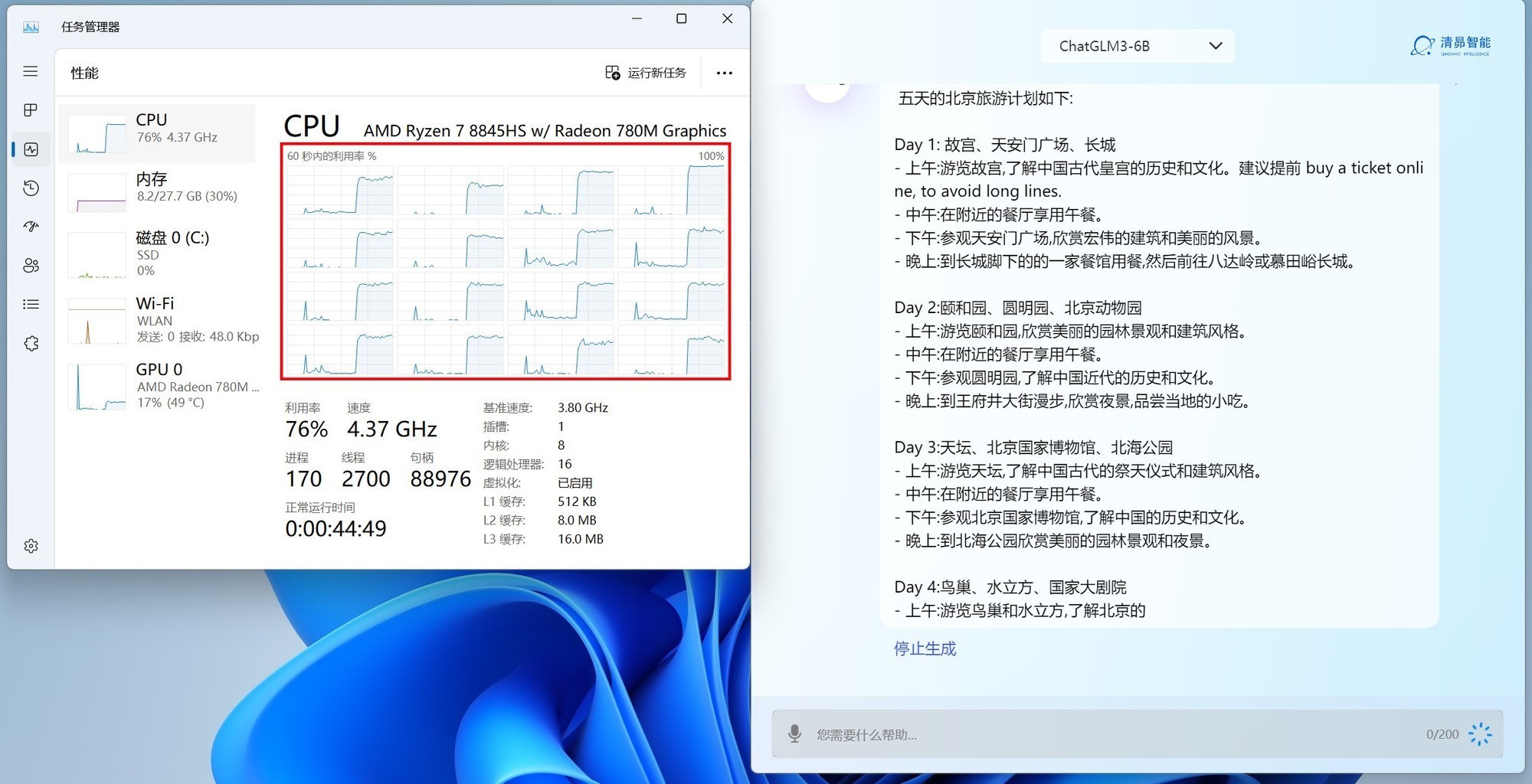Image resolution: width=1532 pixels, height=784 pixels.
Task: Click the Task Manager app icon in title bar
Action: [31, 27]
